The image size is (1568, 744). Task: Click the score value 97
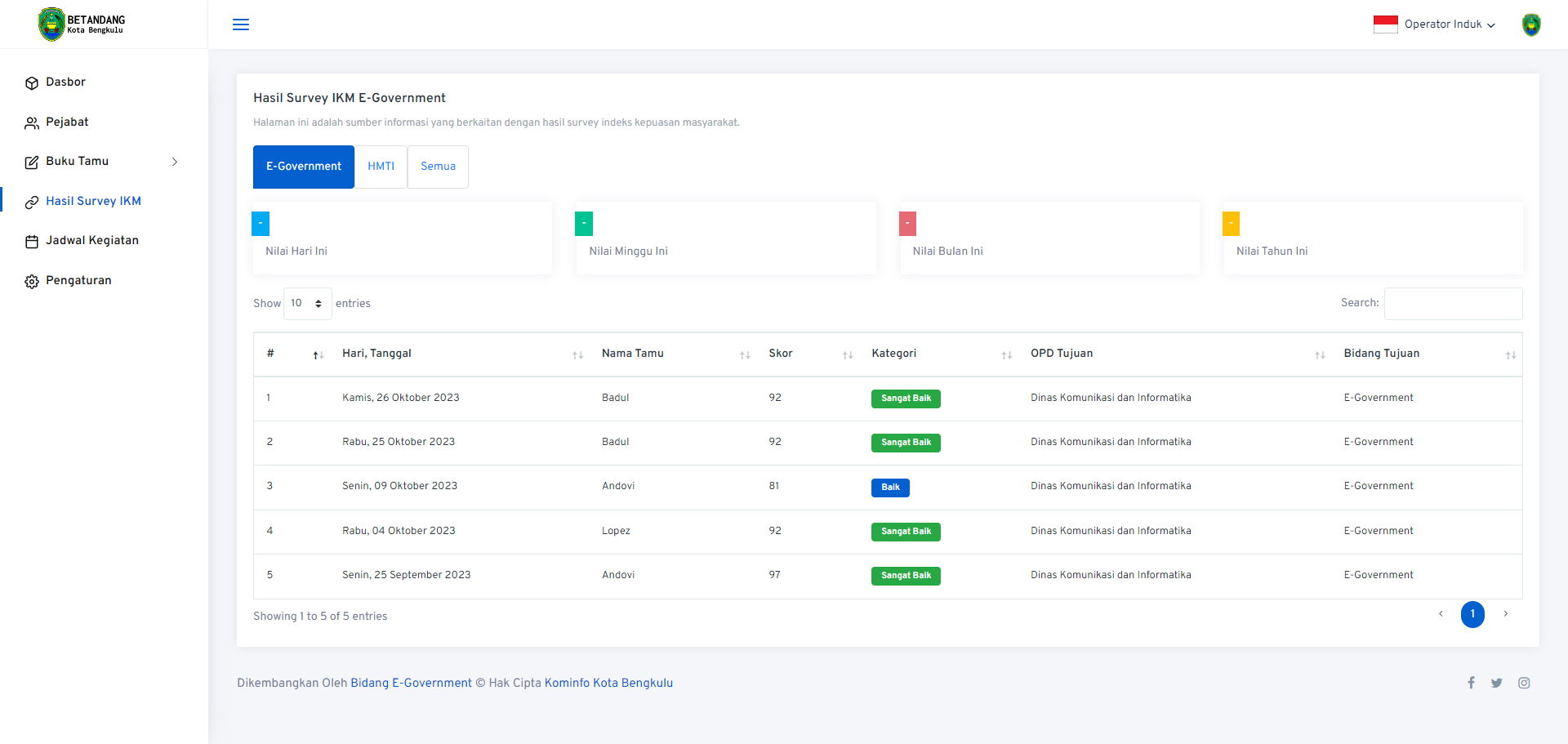(x=774, y=576)
